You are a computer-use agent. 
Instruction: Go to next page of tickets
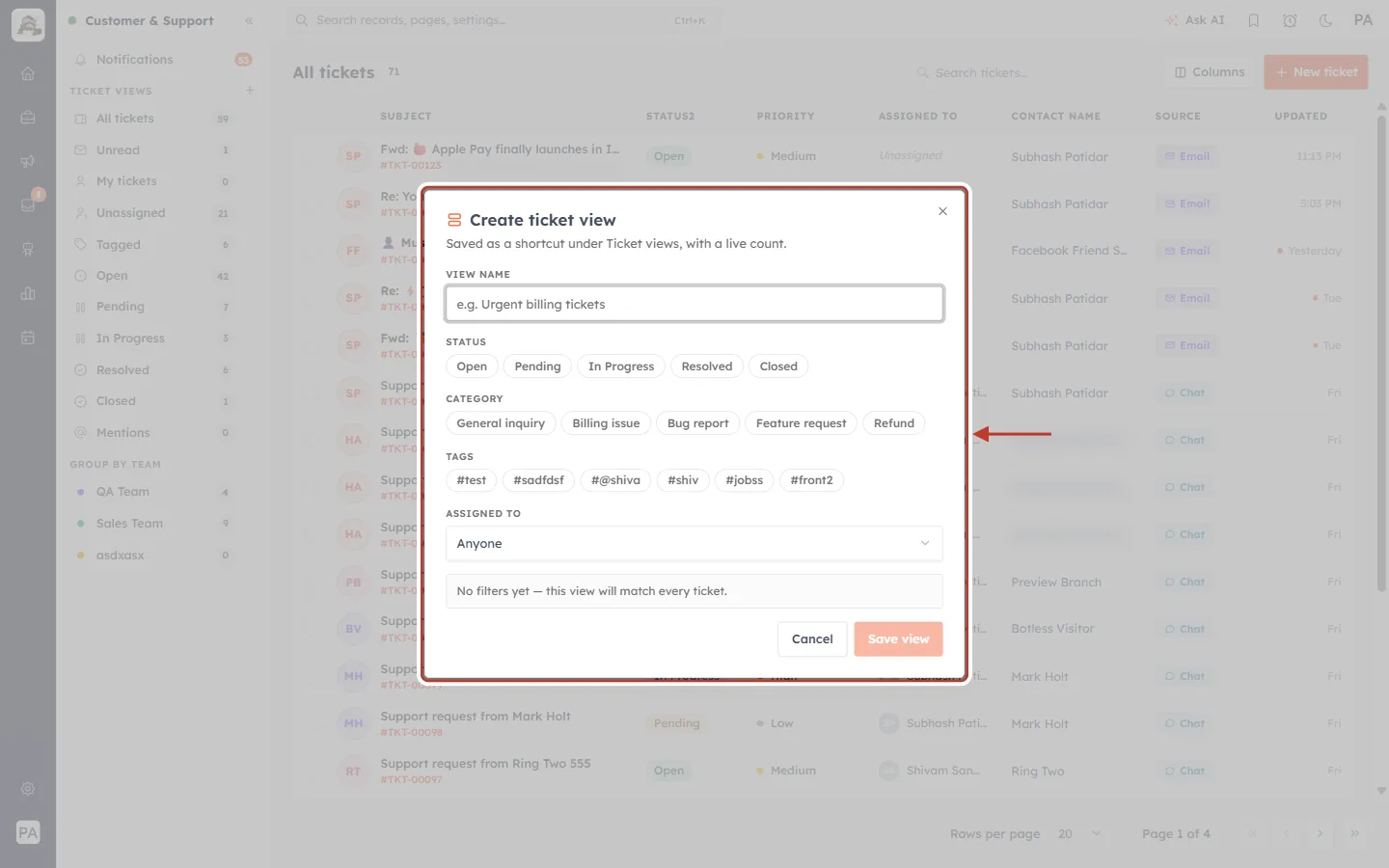tap(1320, 834)
